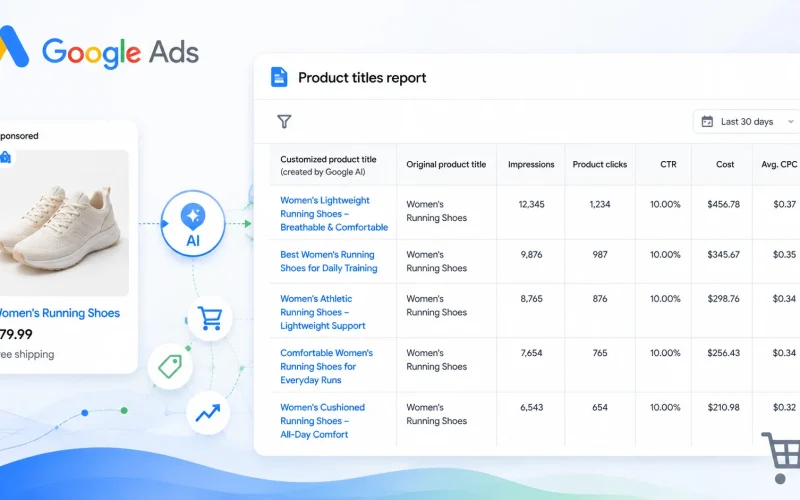Open Women's Athletic Running Shoes Lightweight Support link

323,312
